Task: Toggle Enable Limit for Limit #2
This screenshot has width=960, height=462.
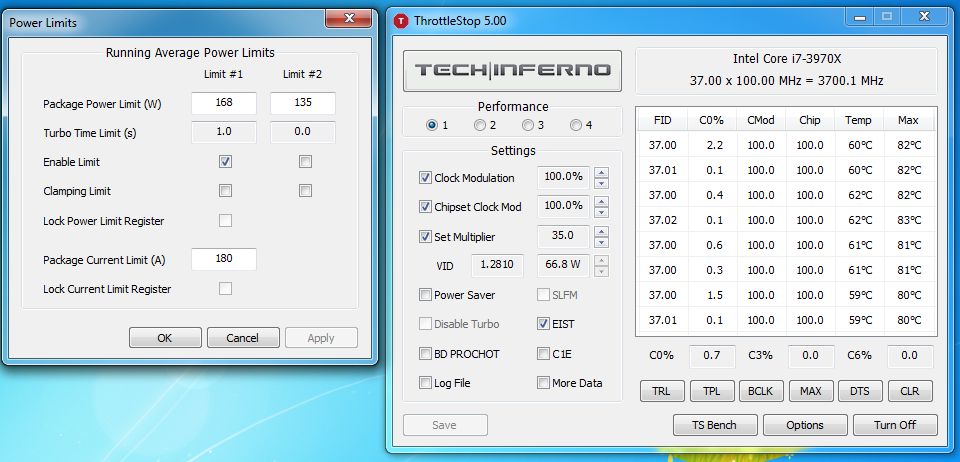Action: (306, 162)
